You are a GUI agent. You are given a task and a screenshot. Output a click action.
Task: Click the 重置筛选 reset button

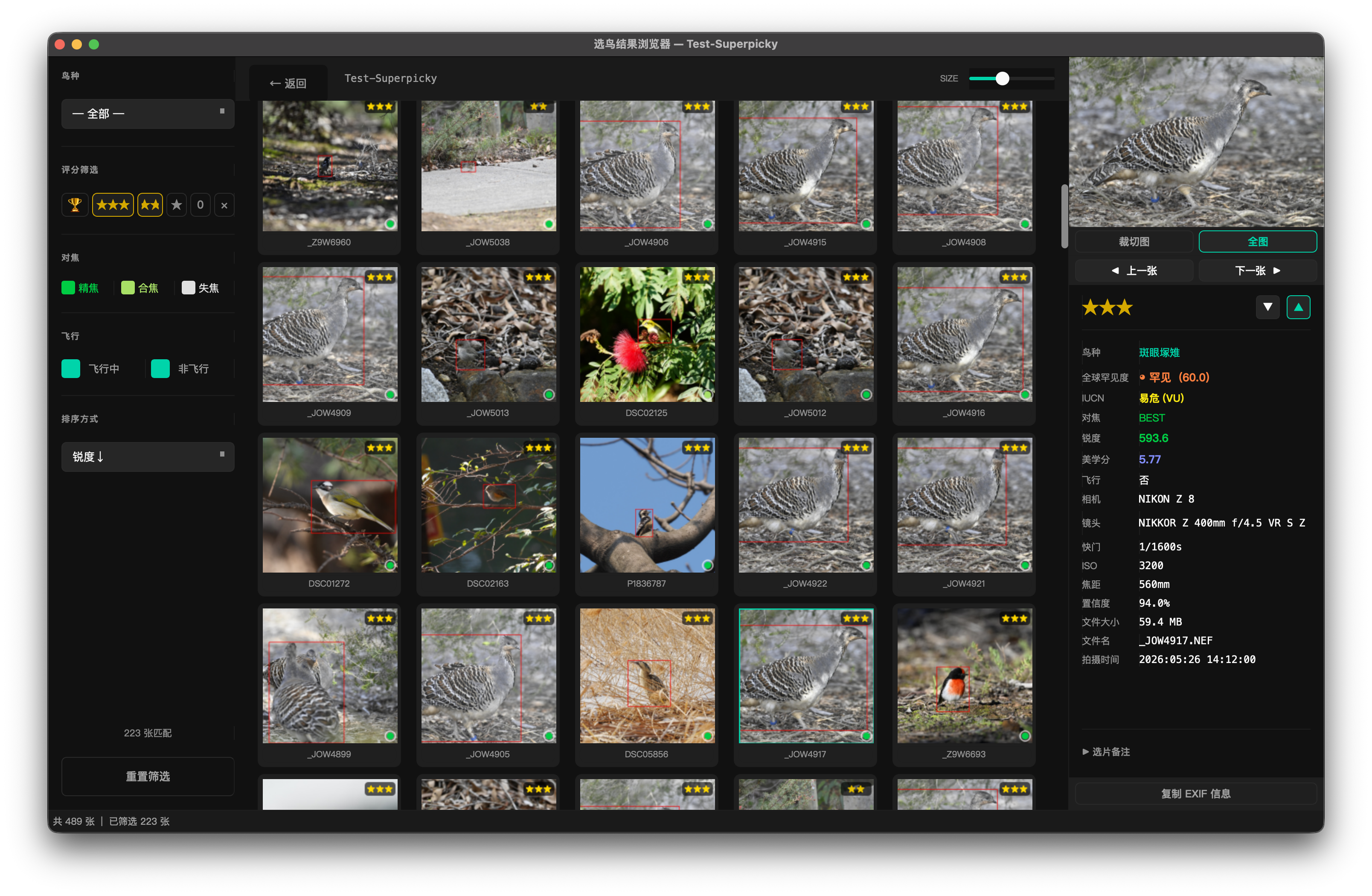pyautogui.click(x=148, y=777)
